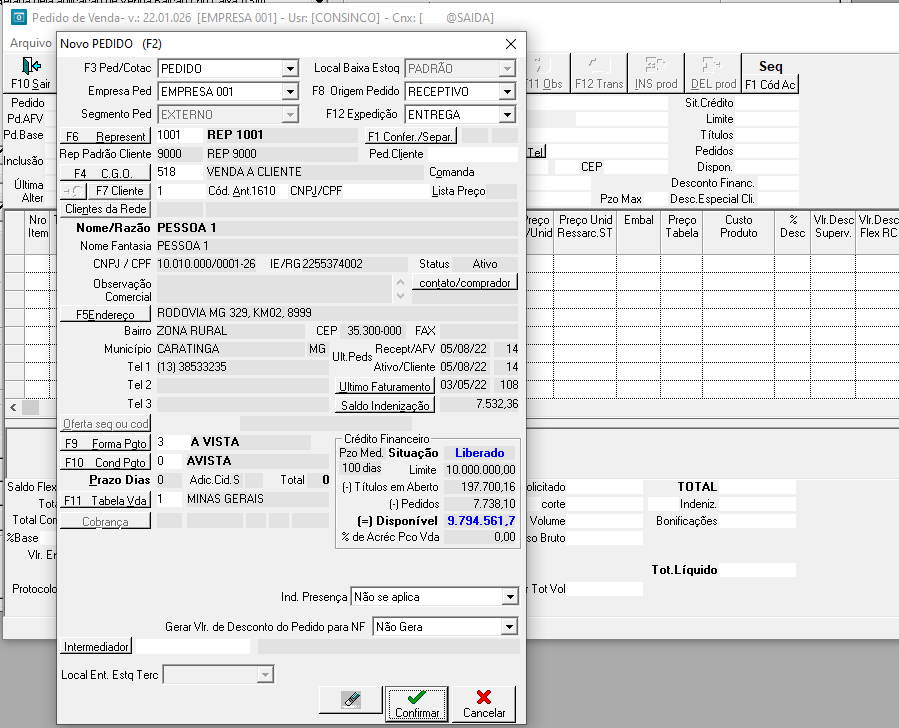The image size is (899, 728).
Task: Click the F11 Tabela Vda button
Action: click(x=105, y=500)
